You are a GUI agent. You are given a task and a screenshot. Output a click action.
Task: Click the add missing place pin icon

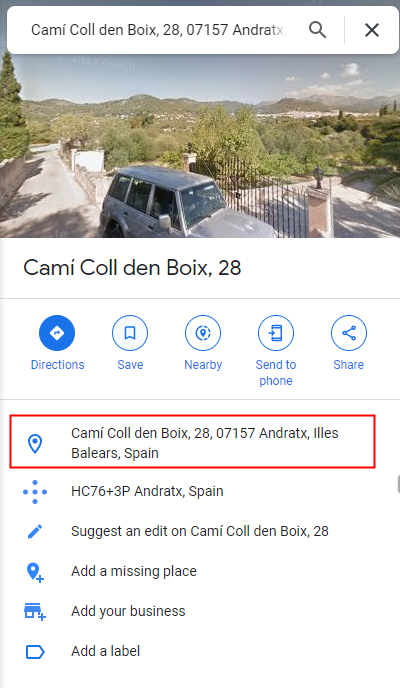35,572
